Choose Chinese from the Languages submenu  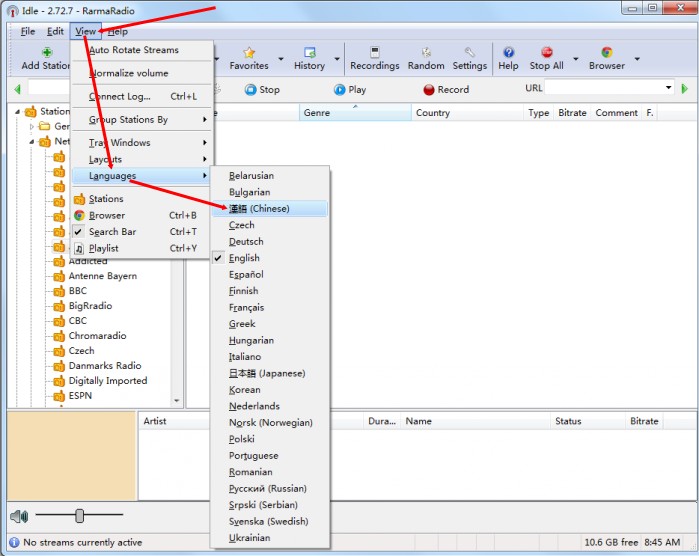coord(259,209)
